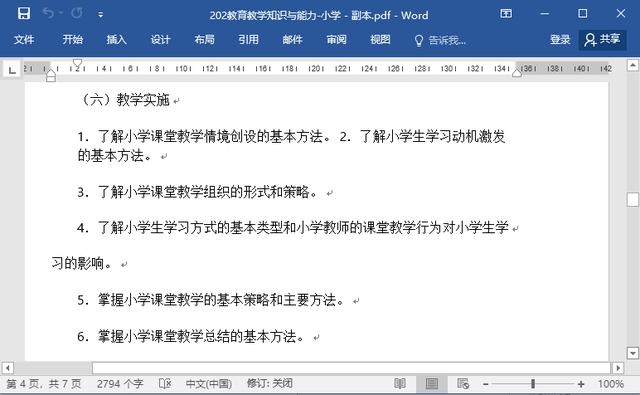Image resolution: width=640 pixels, height=395 pixels.
Task: Click the 告诉我 search box
Action: pyautogui.click(x=440, y=40)
